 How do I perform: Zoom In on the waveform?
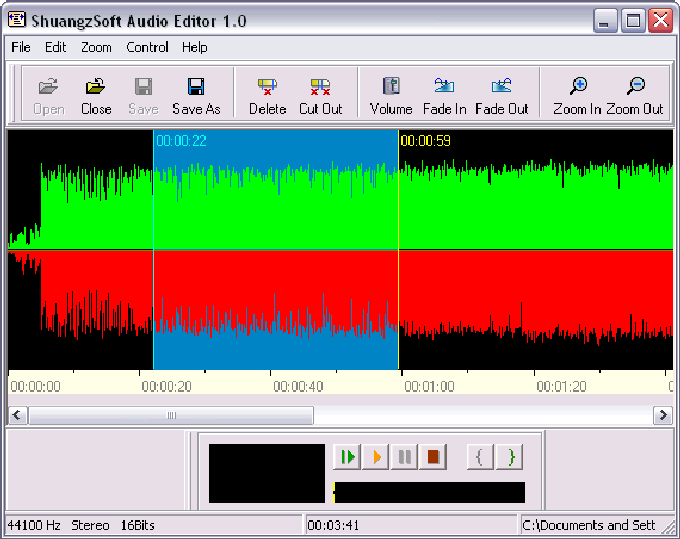(578, 96)
